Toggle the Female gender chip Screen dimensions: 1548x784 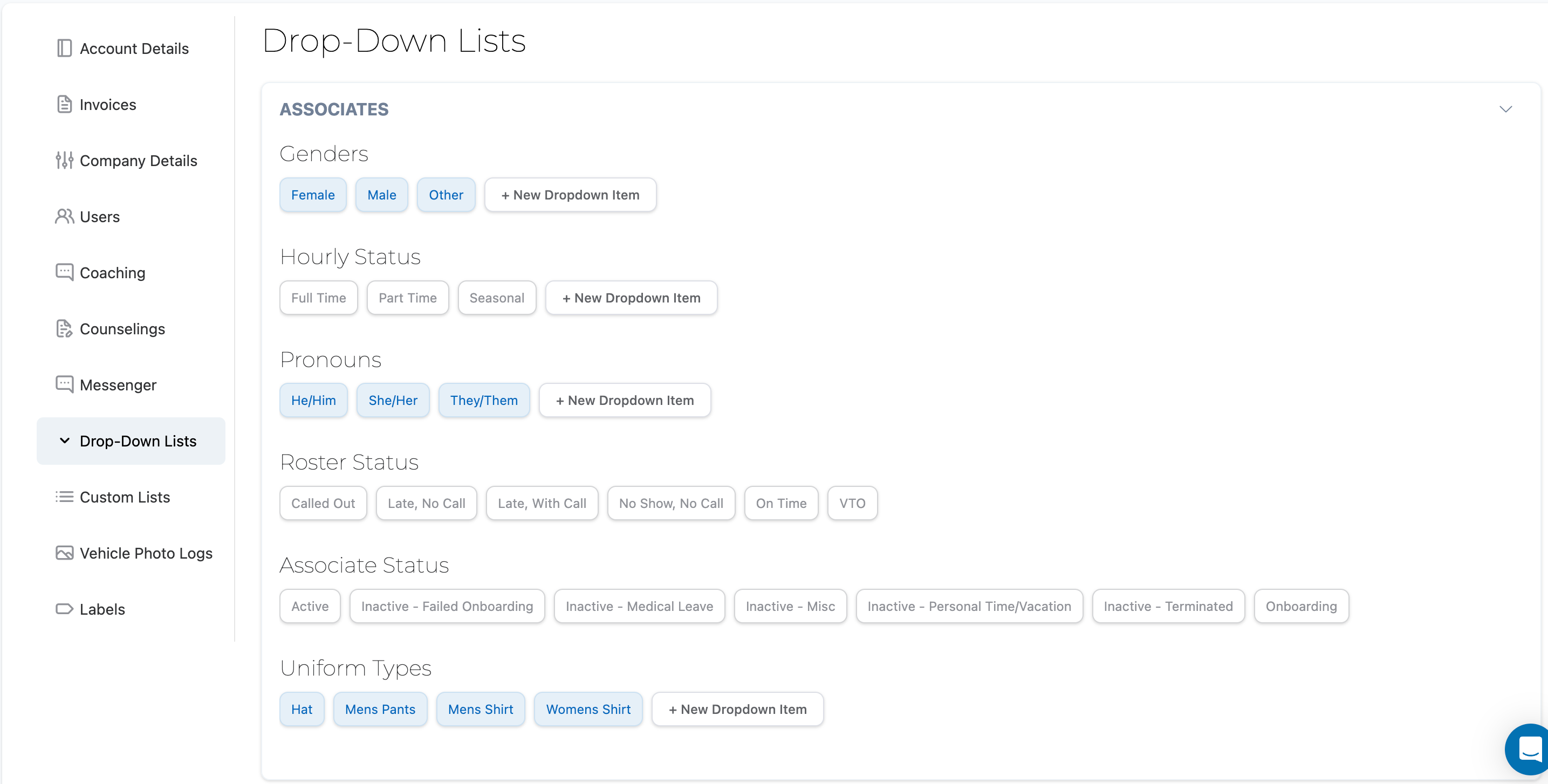312,195
